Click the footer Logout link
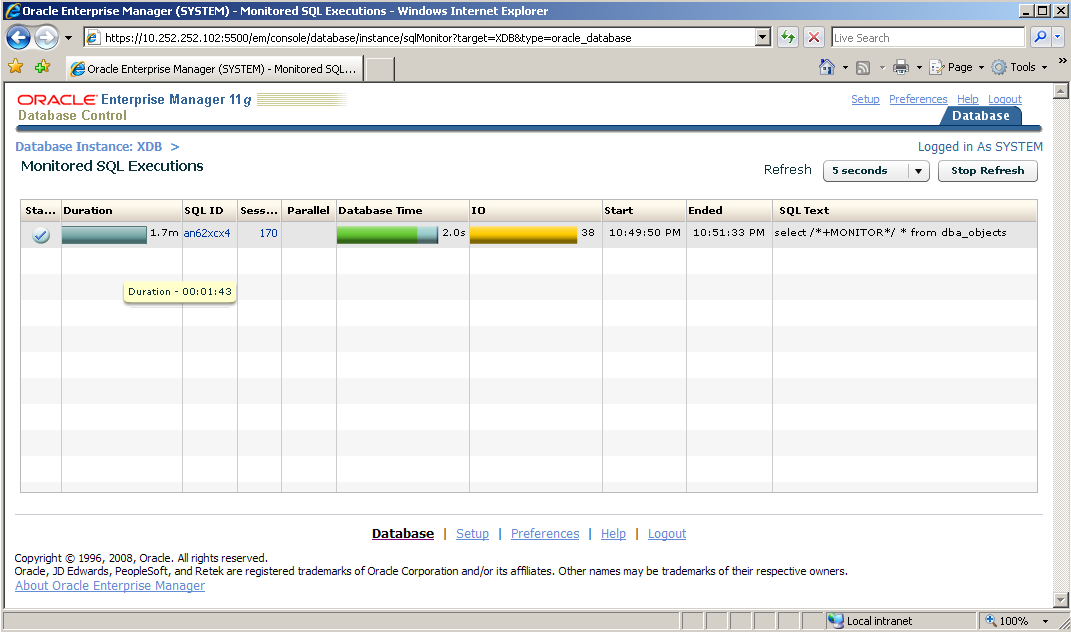 pyautogui.click(x=667, y=534)
